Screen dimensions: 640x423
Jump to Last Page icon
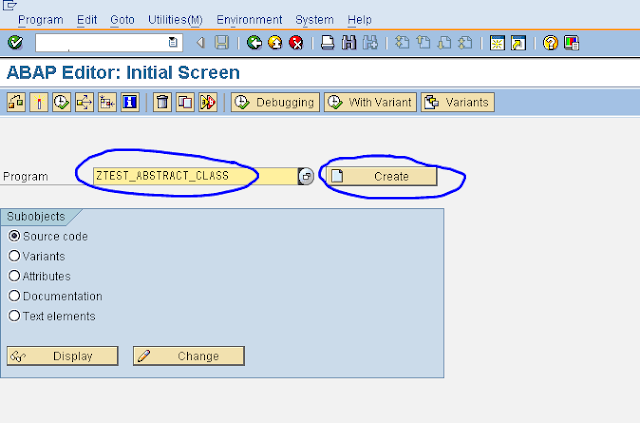465,42
